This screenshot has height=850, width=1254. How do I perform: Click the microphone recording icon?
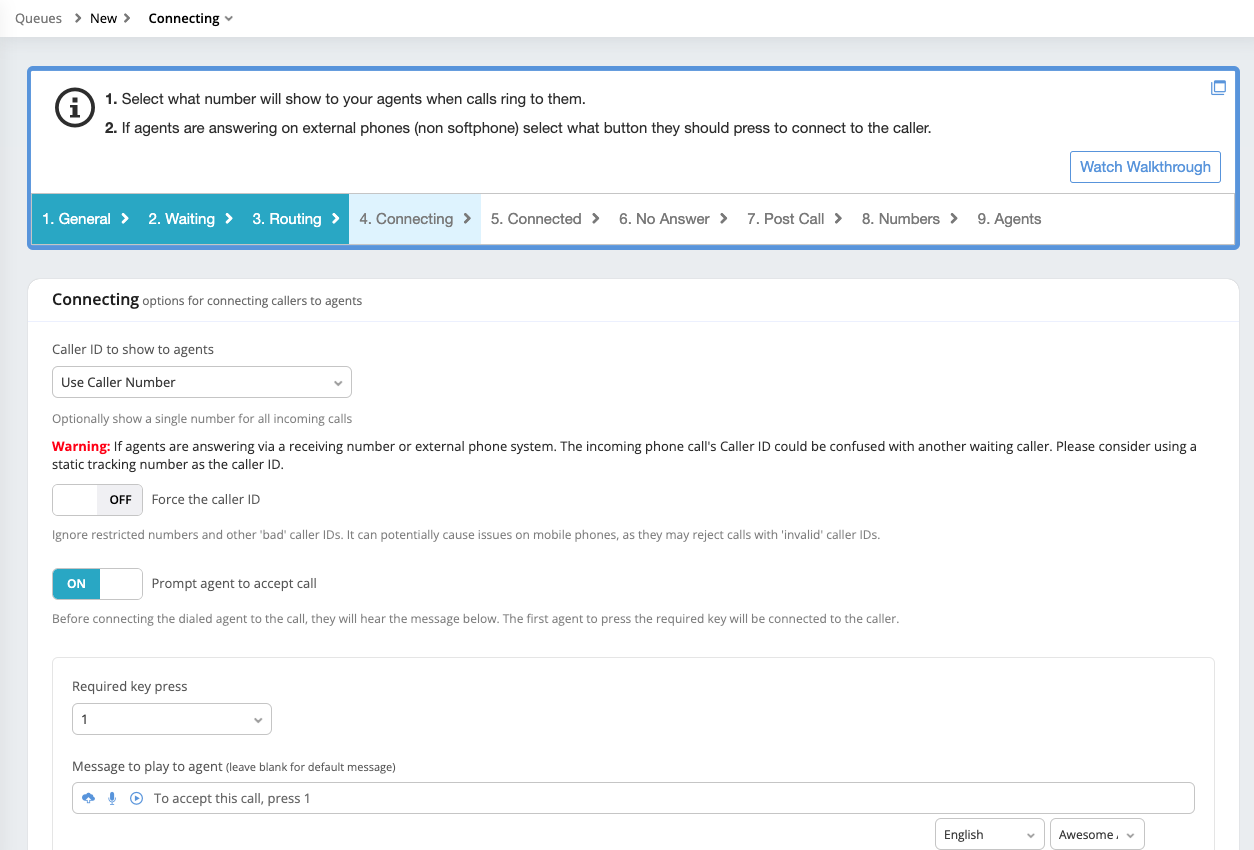[x=111, y=797]
